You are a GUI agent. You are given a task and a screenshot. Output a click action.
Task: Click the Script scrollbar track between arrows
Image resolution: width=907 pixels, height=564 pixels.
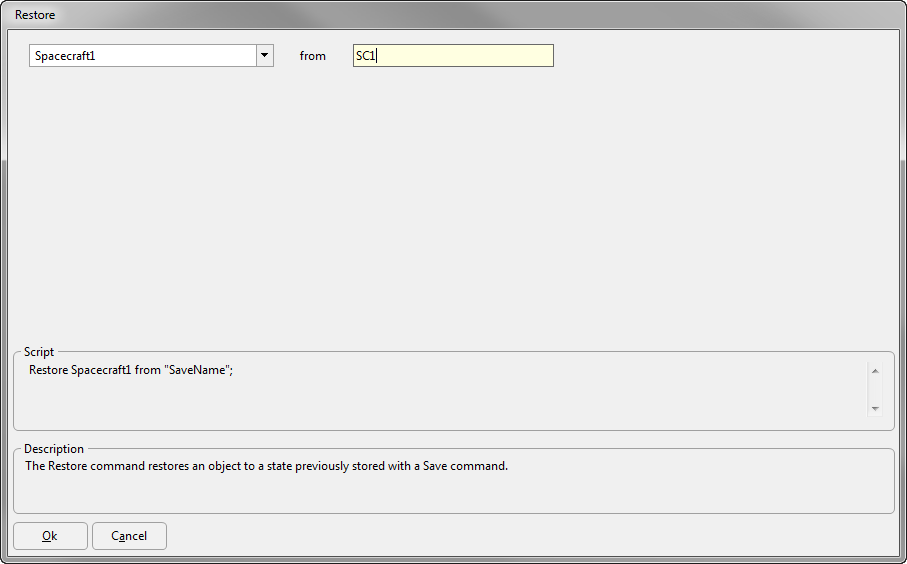tap(875, 390)
